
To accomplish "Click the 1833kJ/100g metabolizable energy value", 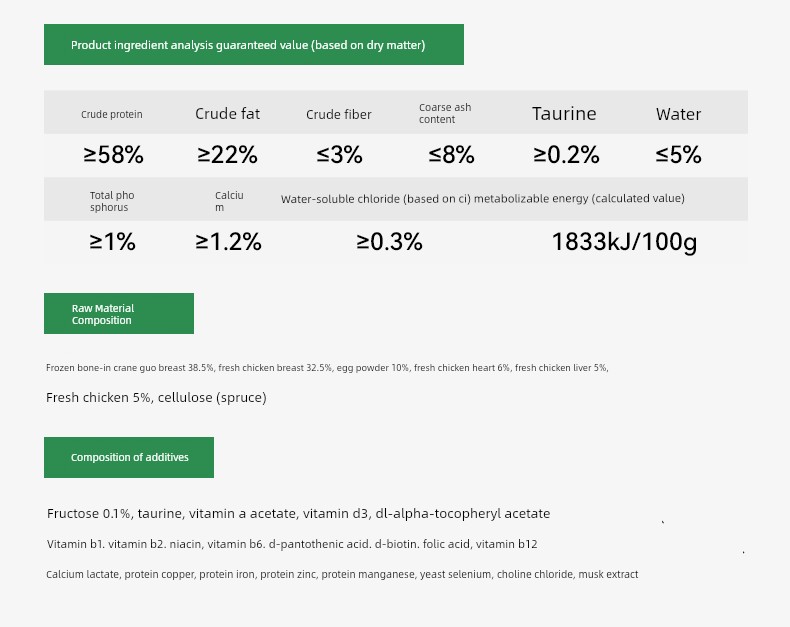I will [624, 242].
